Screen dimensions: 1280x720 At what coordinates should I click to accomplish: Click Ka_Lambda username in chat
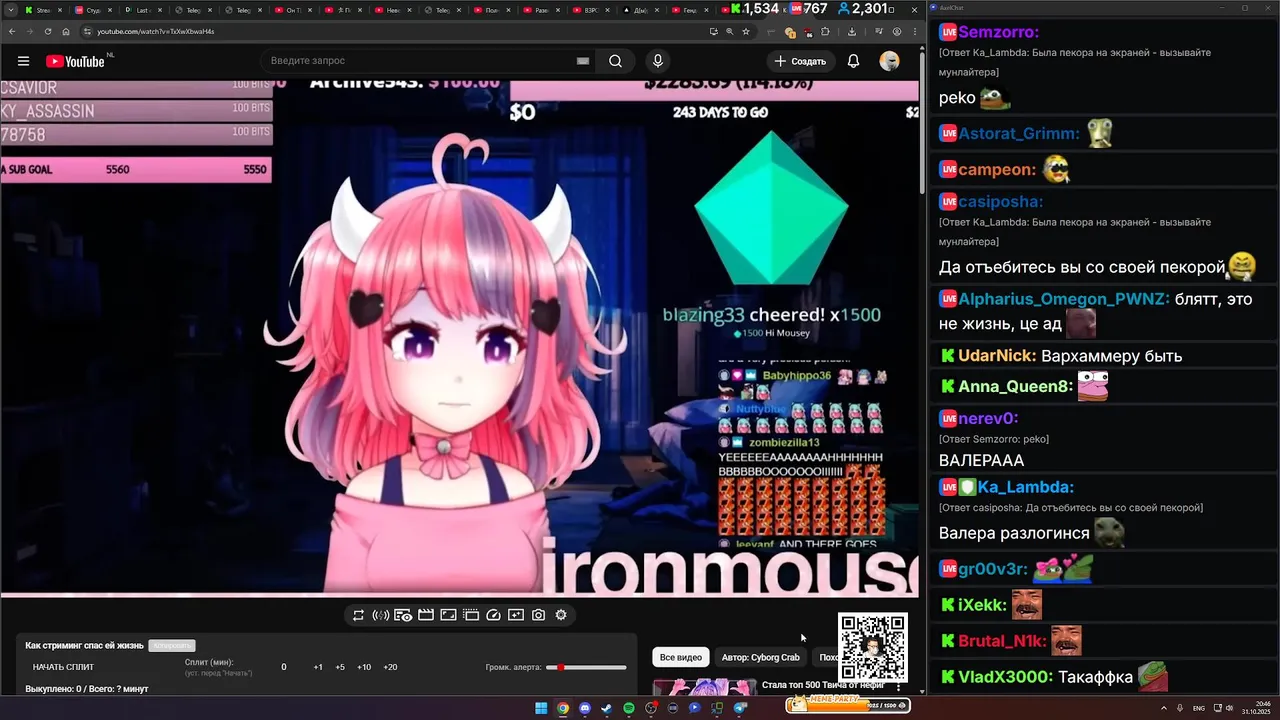point(1025,487)
